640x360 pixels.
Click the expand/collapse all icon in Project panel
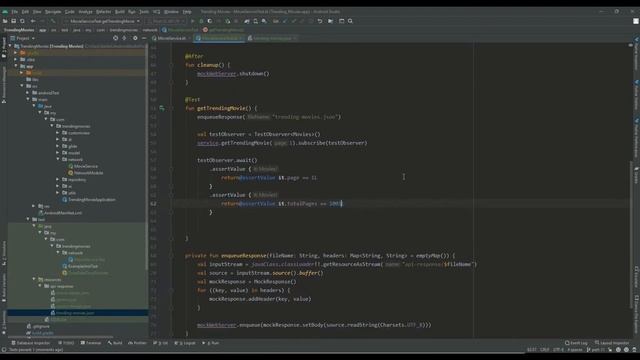click(124, 38)
